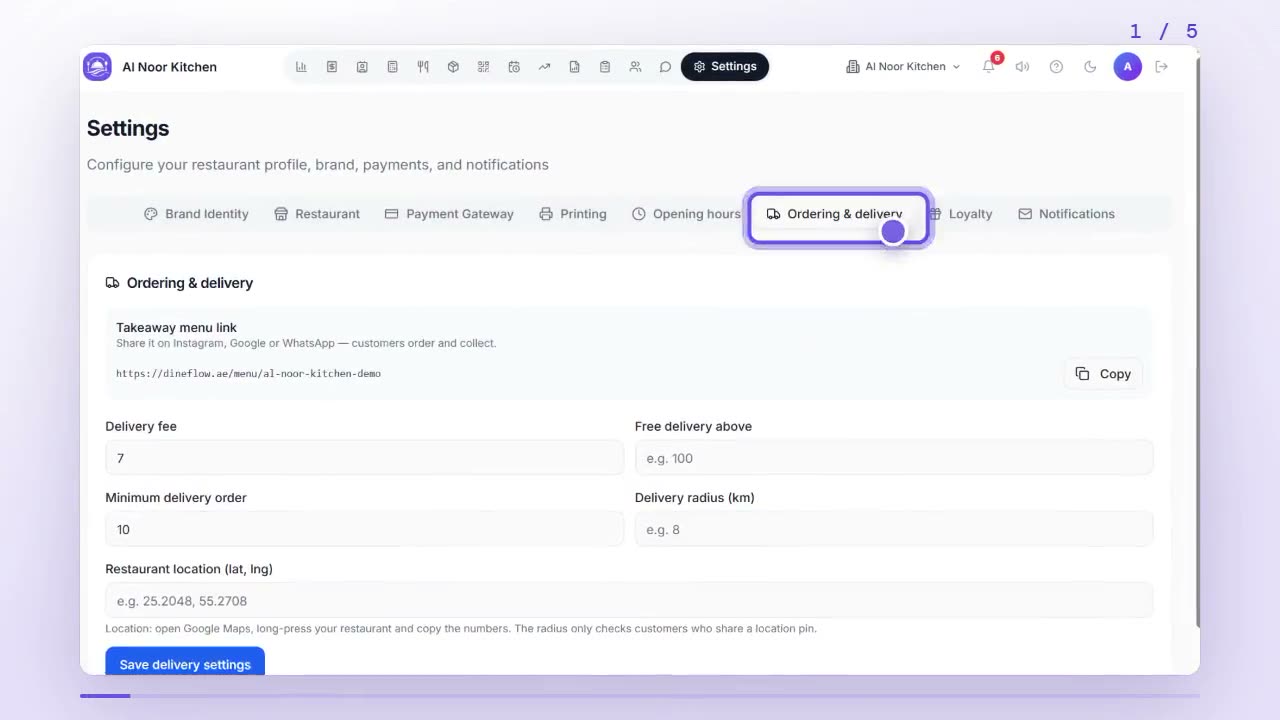This screenshot has width=1280, height=720.
Task: Switch to the Notifications tab
Action: [x=1066, y=214]
